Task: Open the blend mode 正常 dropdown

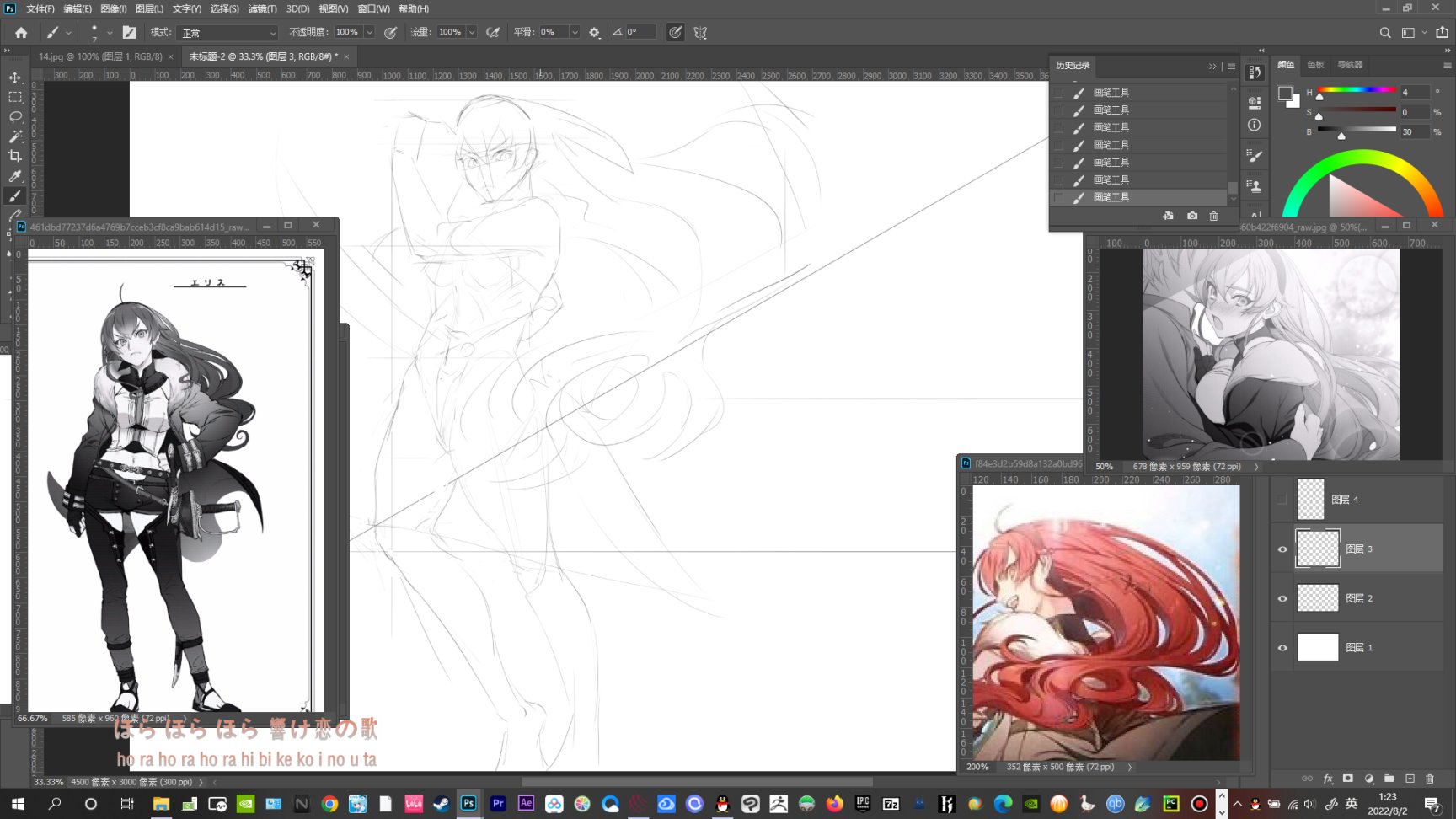Action: 228,33
